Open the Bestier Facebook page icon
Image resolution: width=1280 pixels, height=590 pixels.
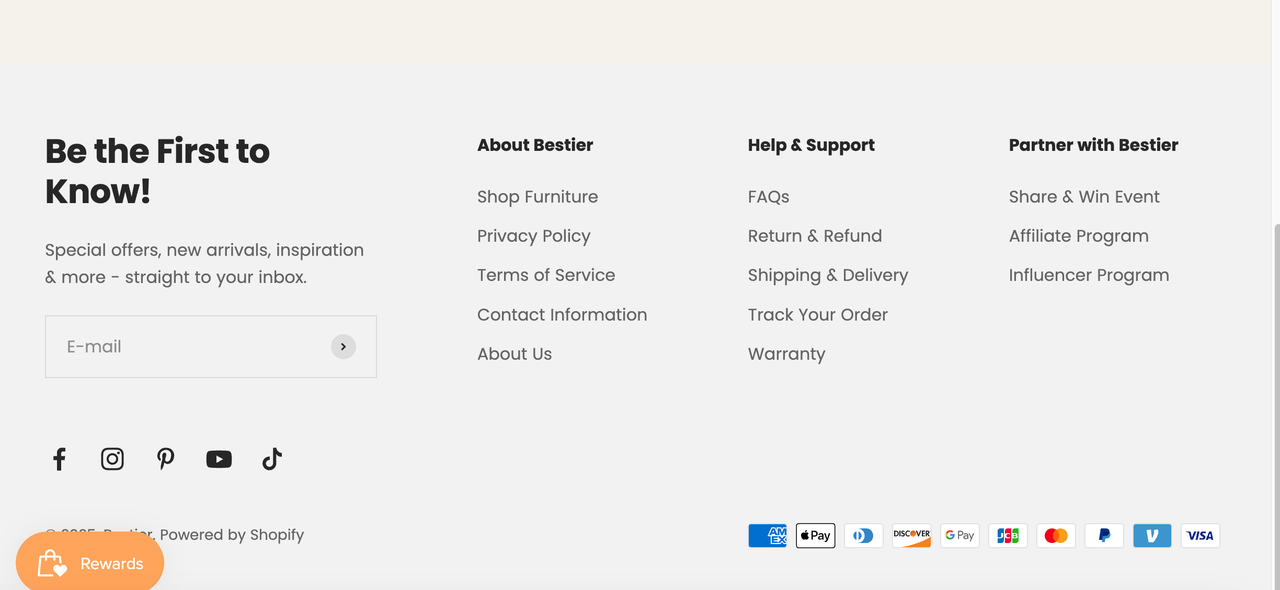click(x=59, y=459)
